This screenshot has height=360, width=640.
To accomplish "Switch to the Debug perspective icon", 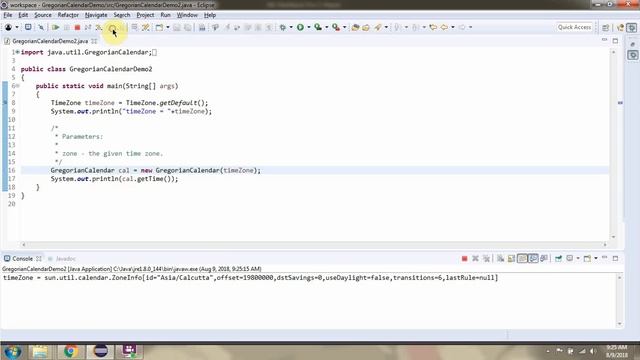I will [x=632, y=27].
